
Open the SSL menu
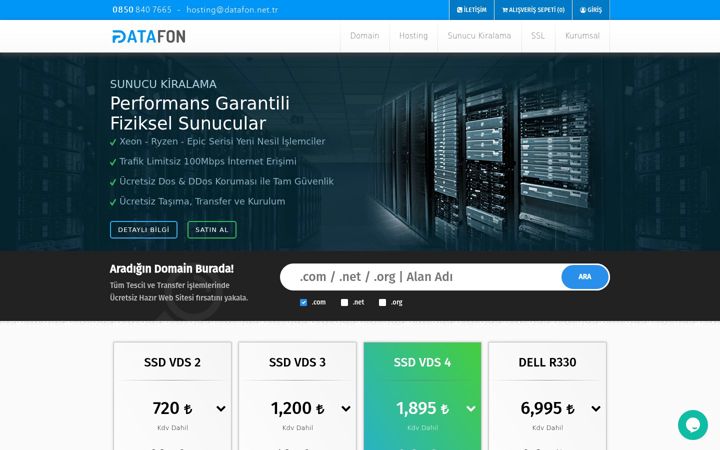(x=538, y=36)
